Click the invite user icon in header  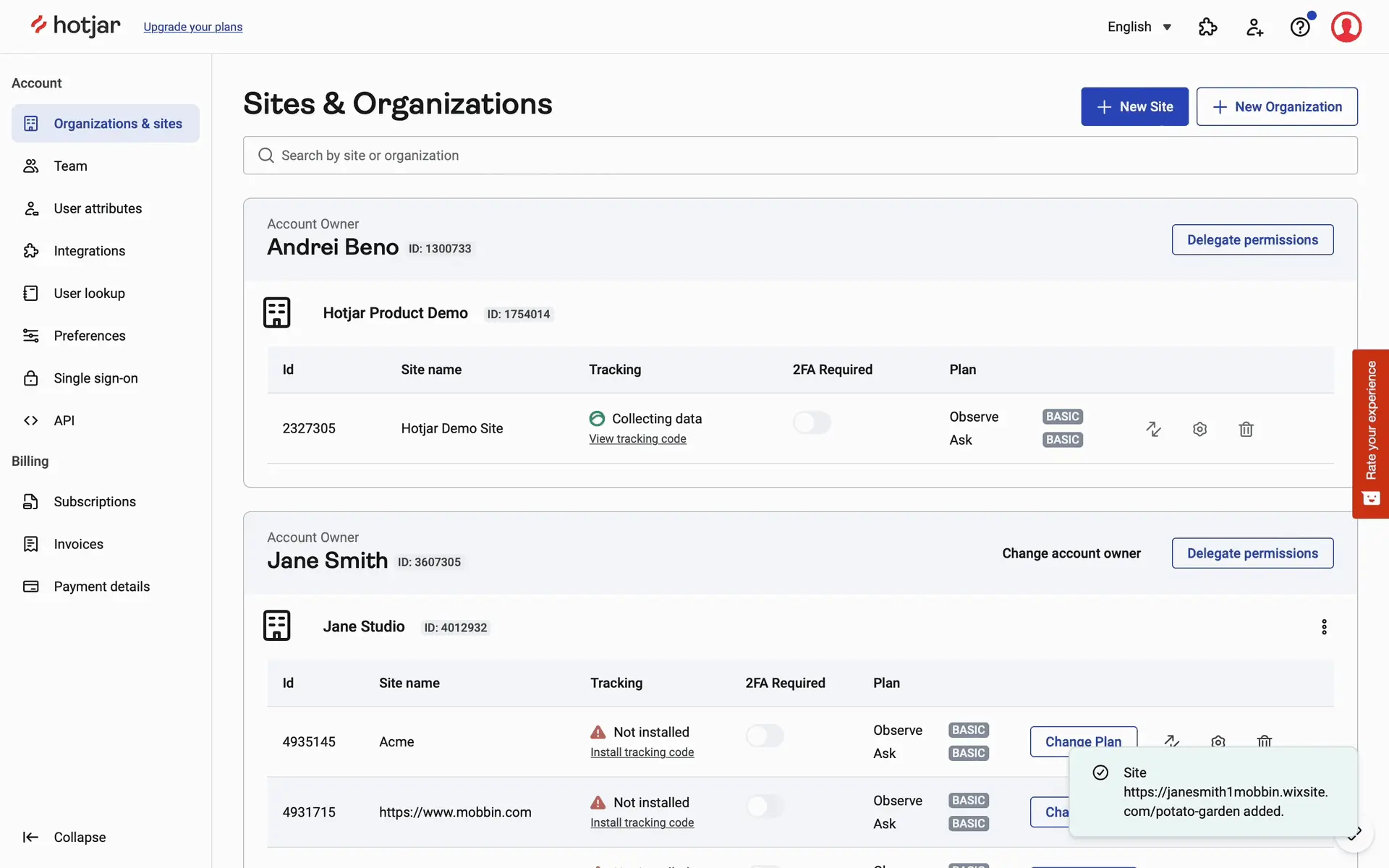click(x=1254, y=27)
